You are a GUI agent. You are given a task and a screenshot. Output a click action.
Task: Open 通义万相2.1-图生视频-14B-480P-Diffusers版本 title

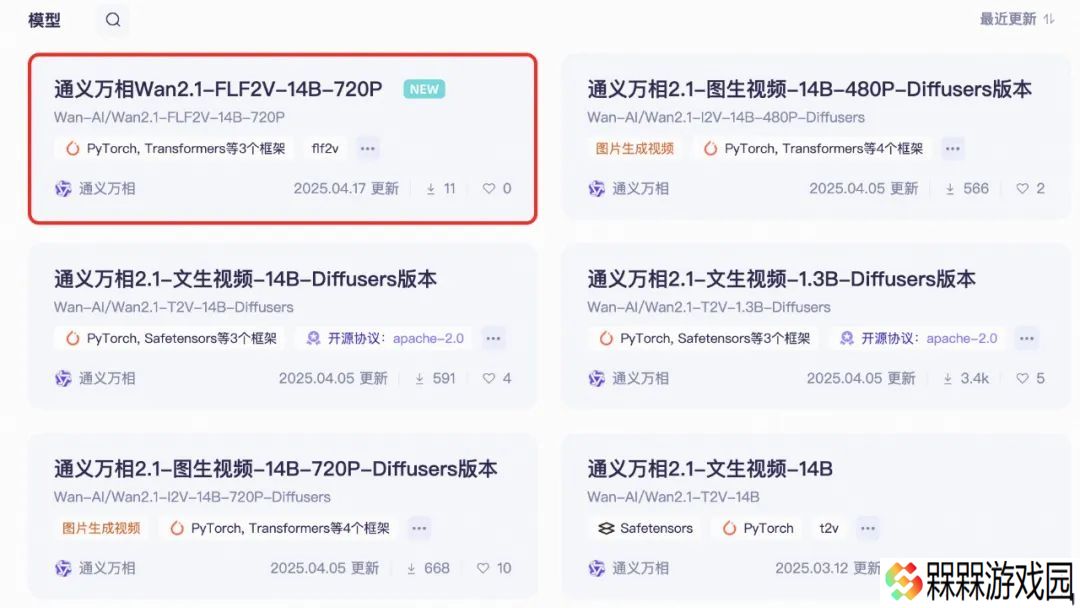(x=809, y=89)
